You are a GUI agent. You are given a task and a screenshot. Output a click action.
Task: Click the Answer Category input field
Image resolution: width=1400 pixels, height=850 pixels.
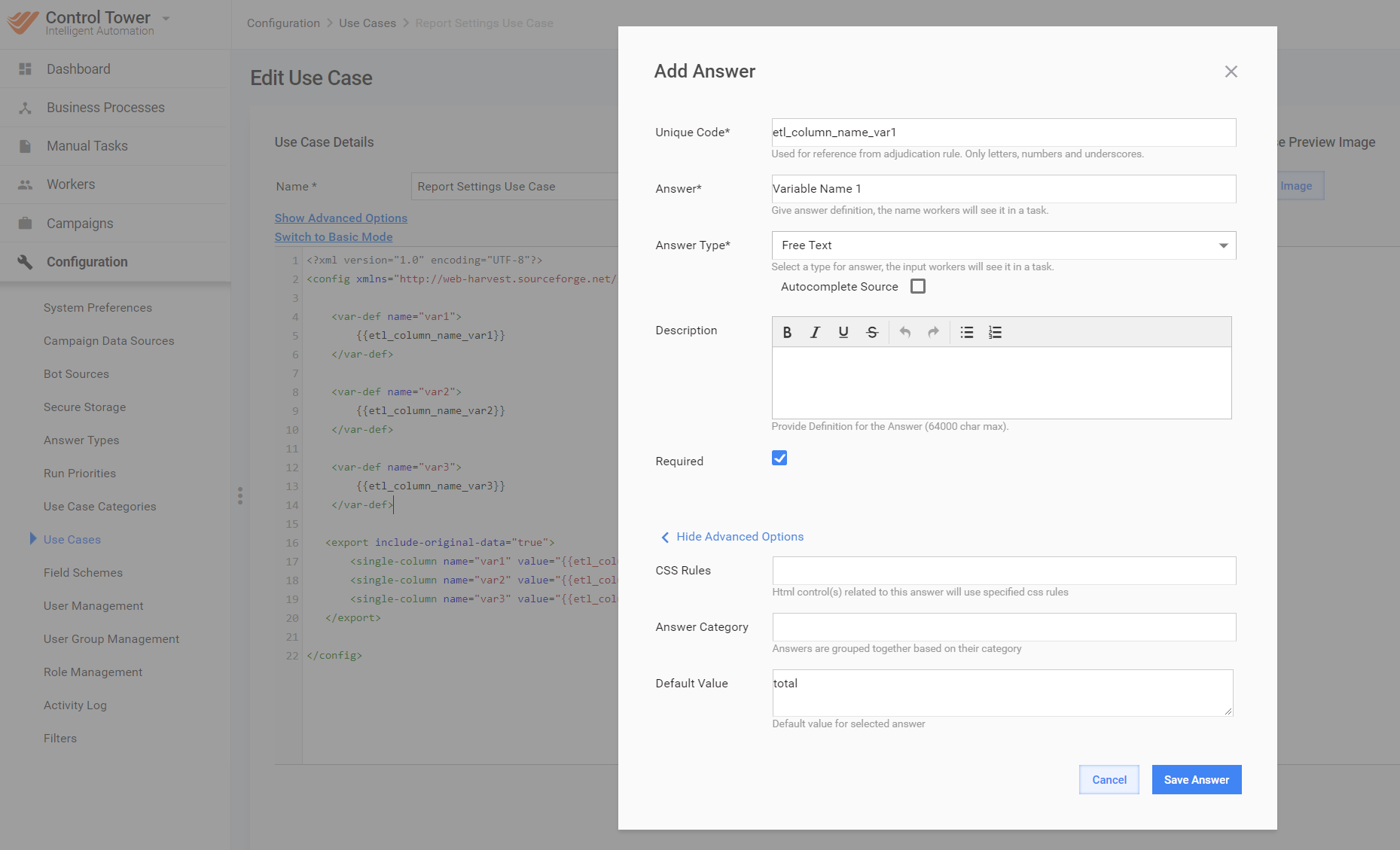(1004, 627)
